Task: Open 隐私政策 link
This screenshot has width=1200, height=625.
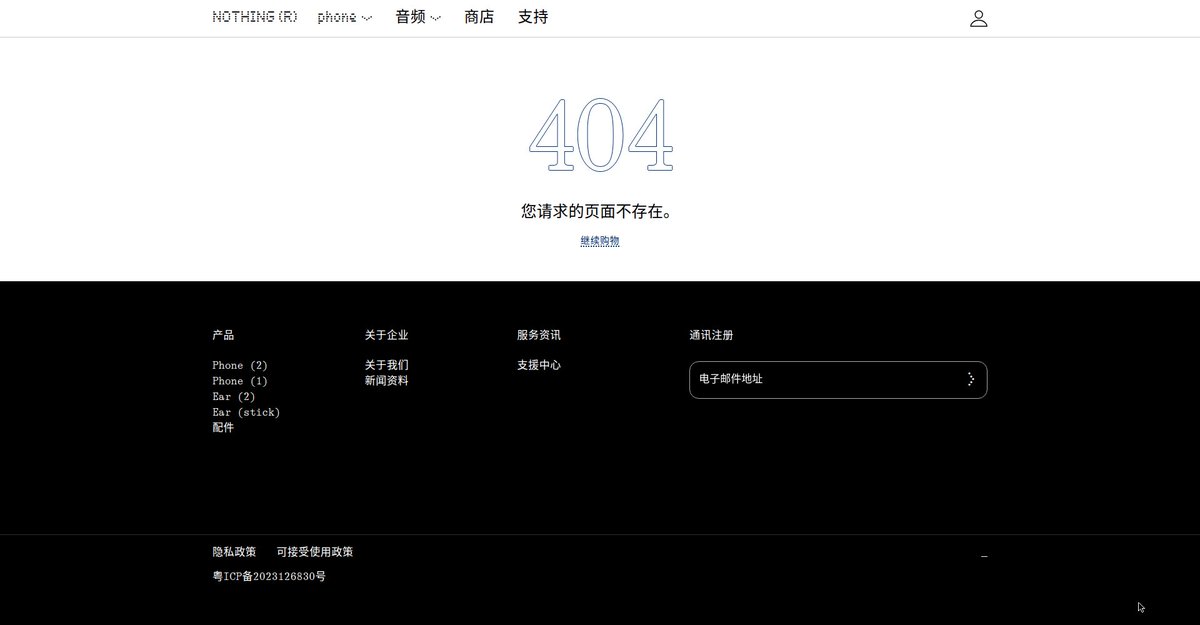Action: click(234, 552)
